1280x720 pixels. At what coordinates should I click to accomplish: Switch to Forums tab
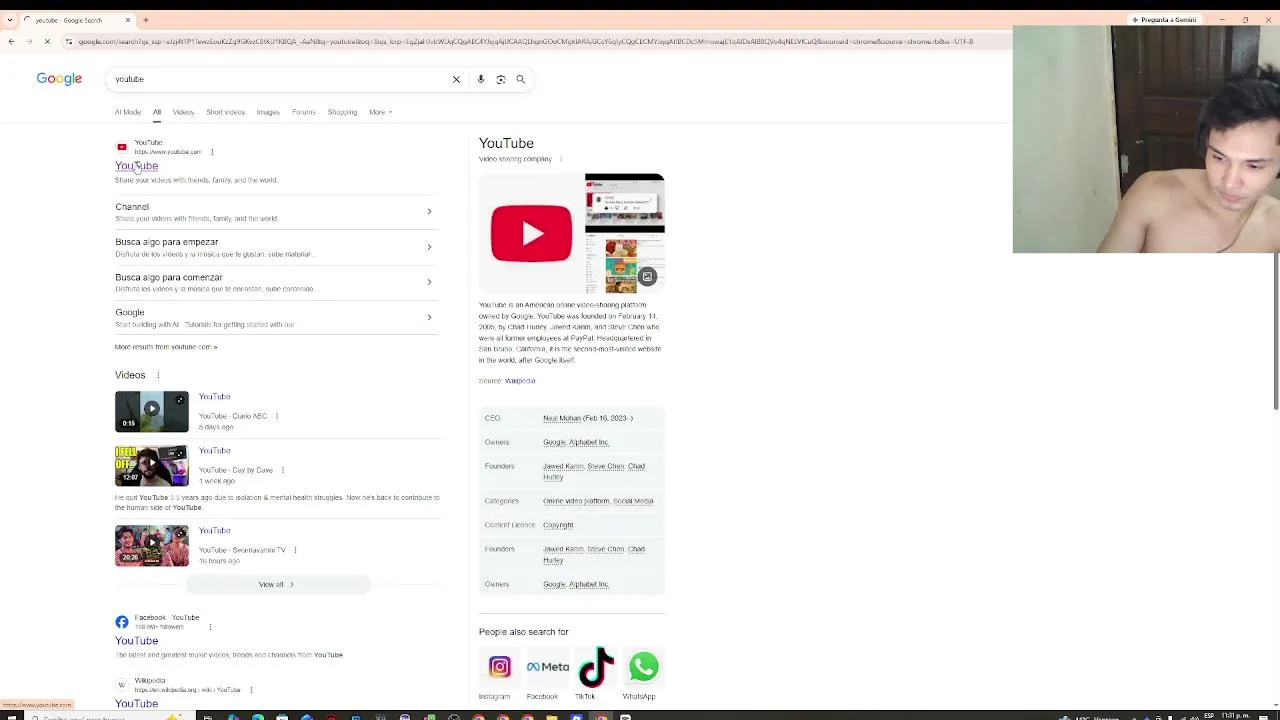pos(304,112)
